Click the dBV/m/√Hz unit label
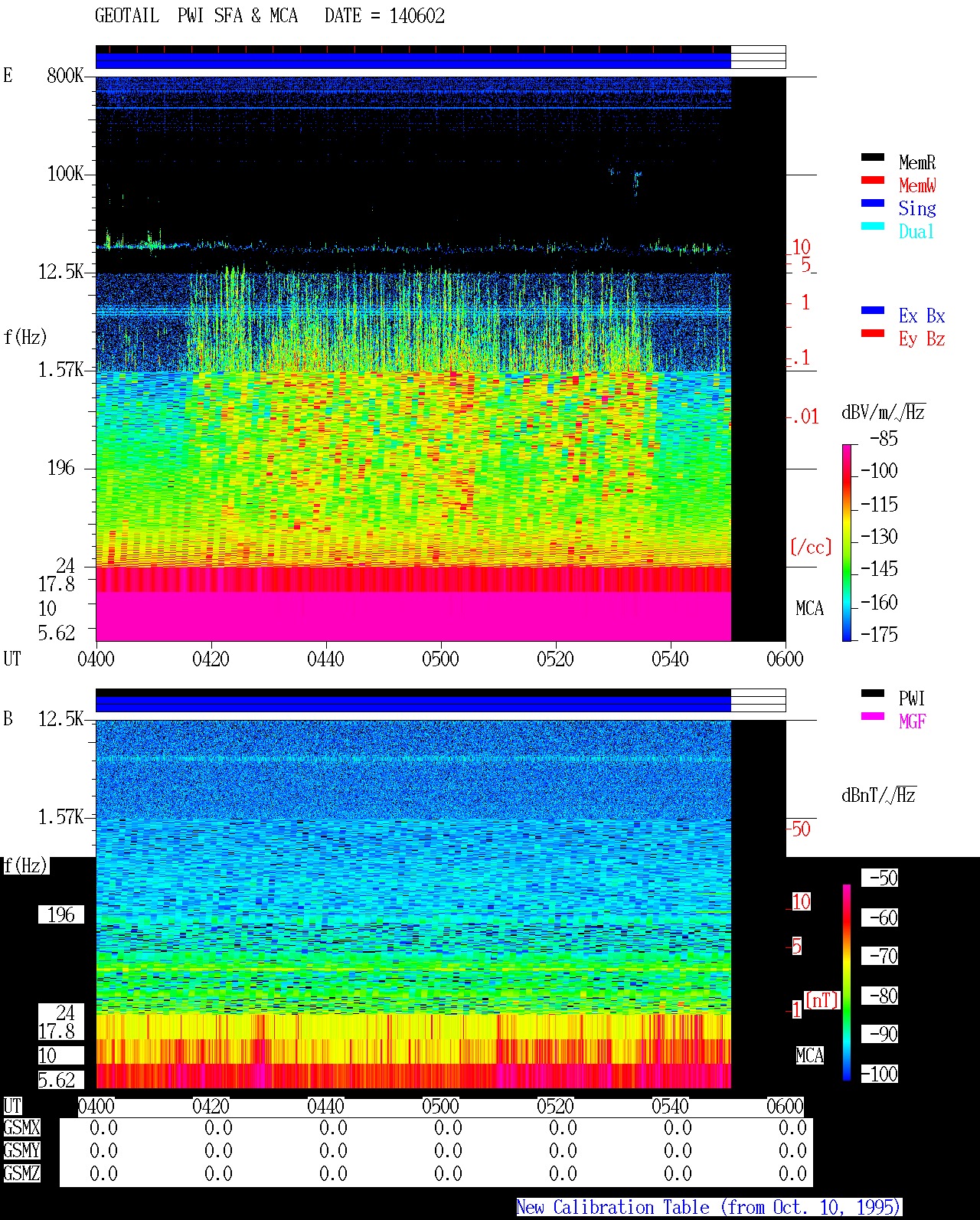This screenshot has height=1220, width=980. 884,412
